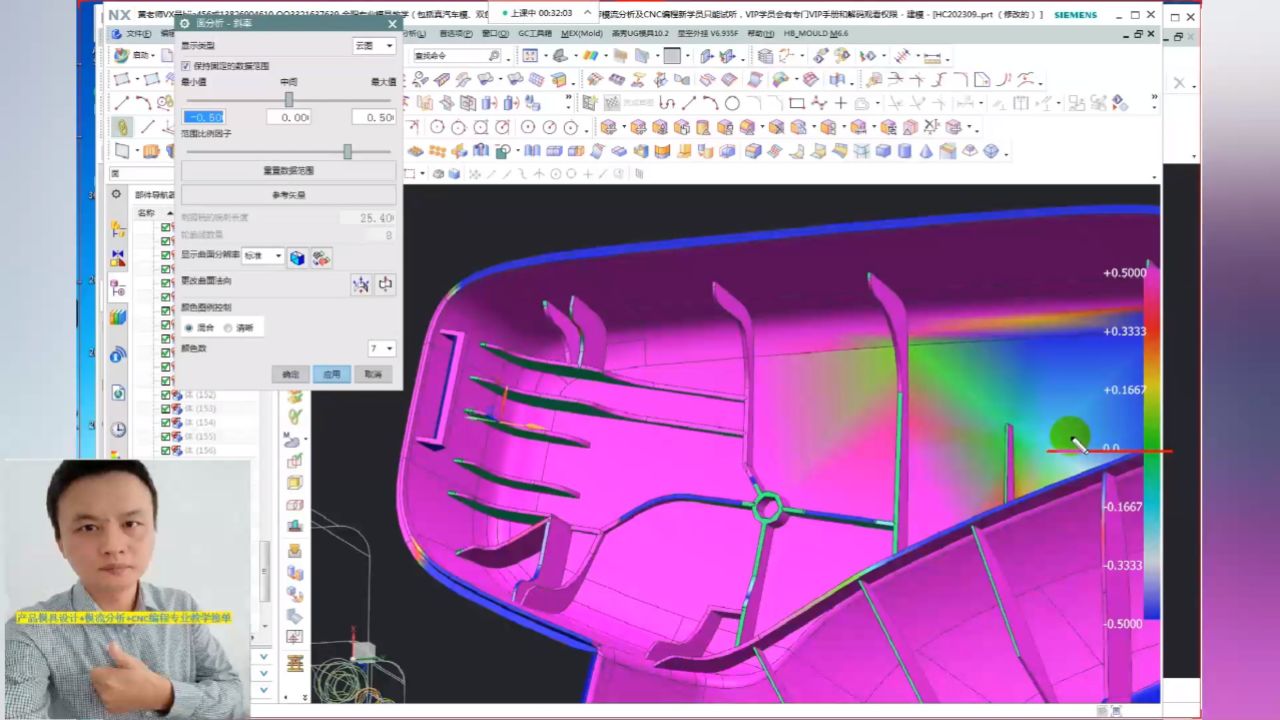The image size is (1280, 720).
Task: Click the reverse surface normal icon
Action: point(385,285)
